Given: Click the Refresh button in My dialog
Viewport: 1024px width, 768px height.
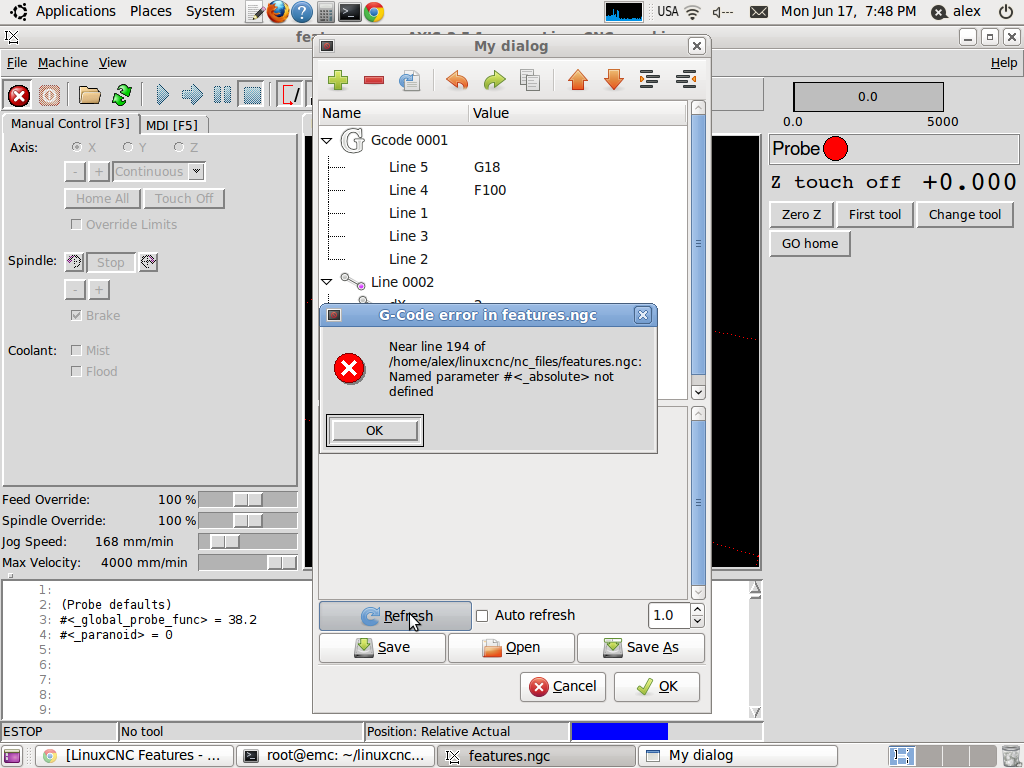Looking at the screenshot, I should (x=395, y=616).
